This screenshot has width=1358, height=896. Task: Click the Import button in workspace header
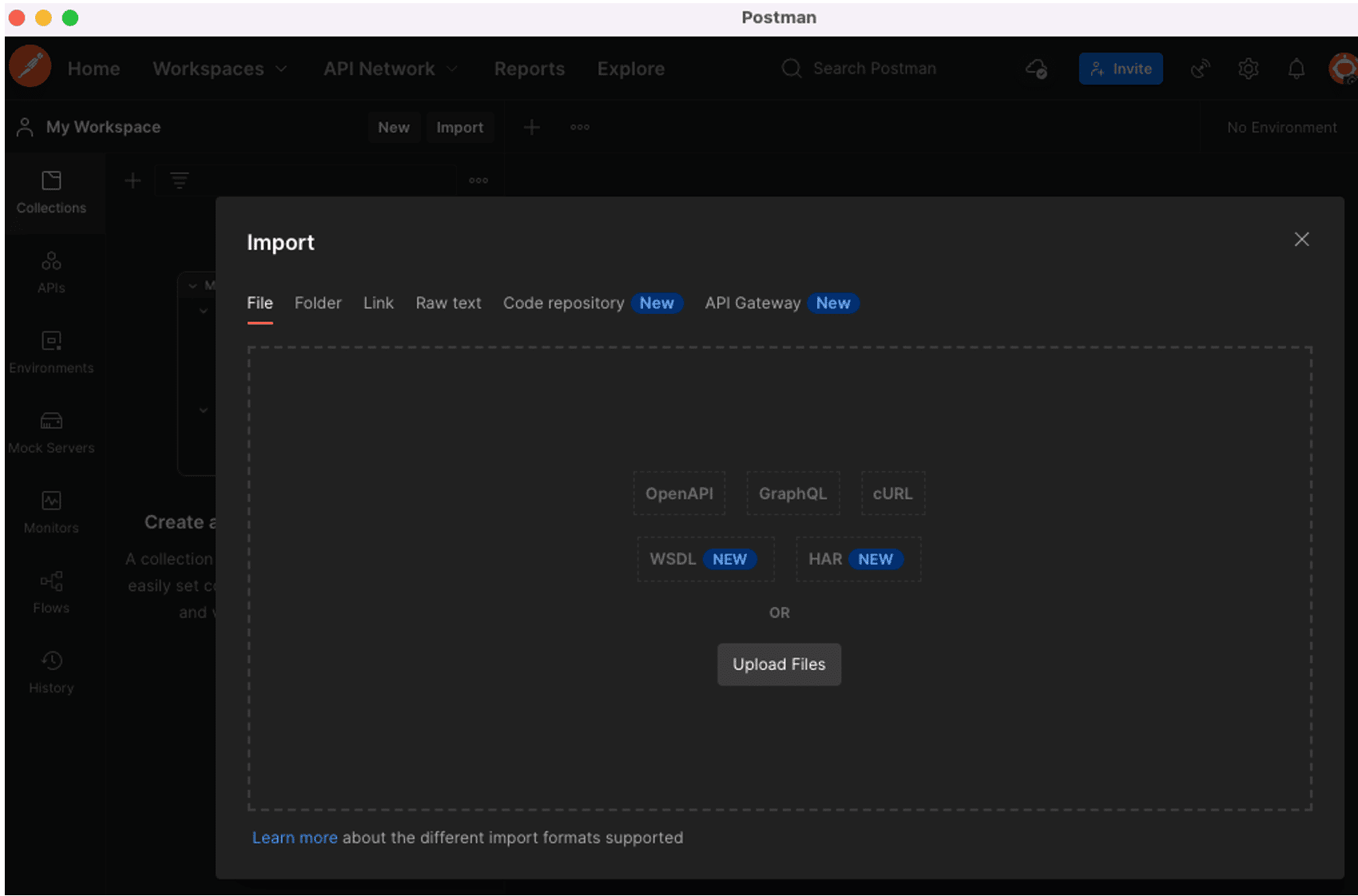(459, 128)
